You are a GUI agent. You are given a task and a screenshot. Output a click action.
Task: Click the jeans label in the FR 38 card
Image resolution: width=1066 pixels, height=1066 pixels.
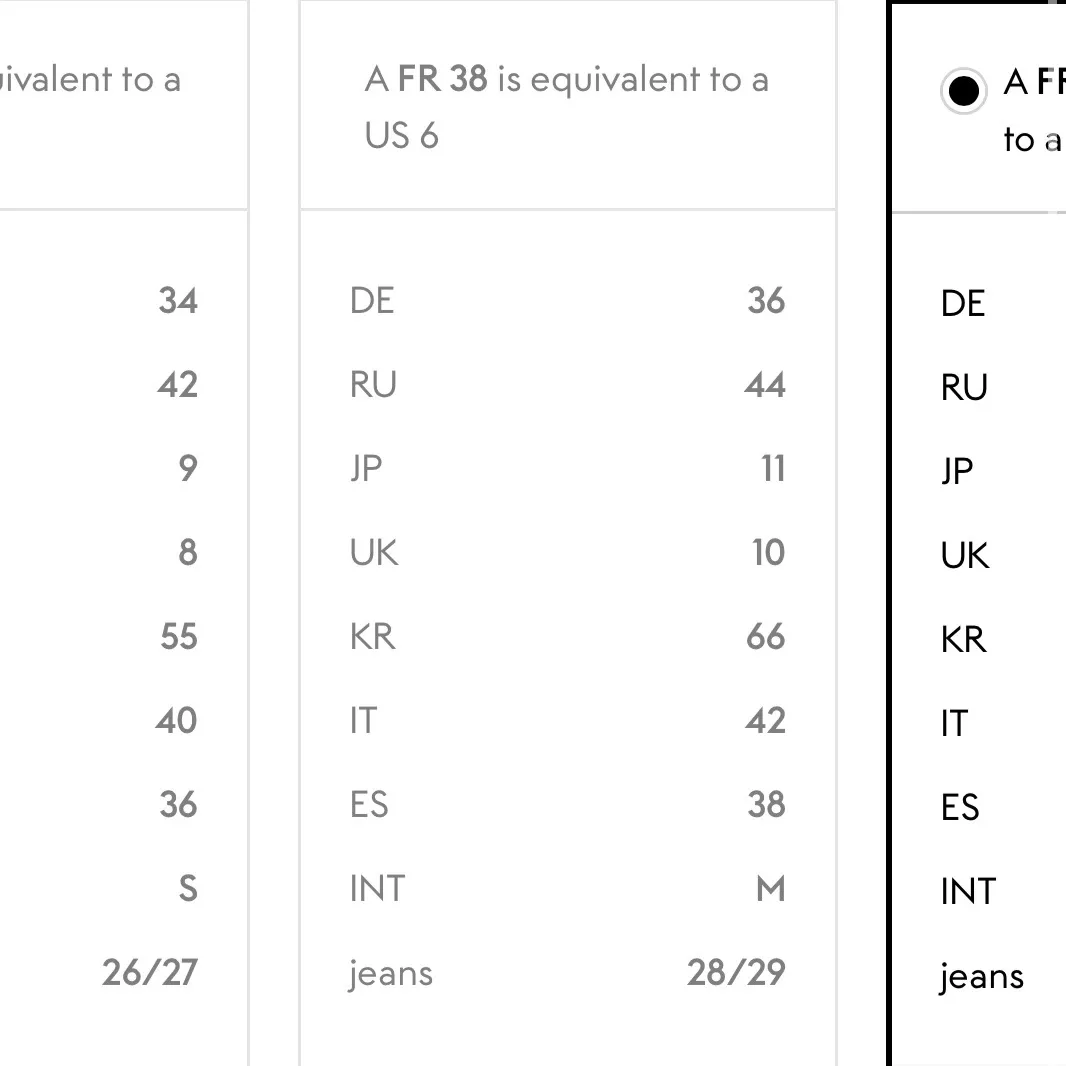click(x=391, y=974)
